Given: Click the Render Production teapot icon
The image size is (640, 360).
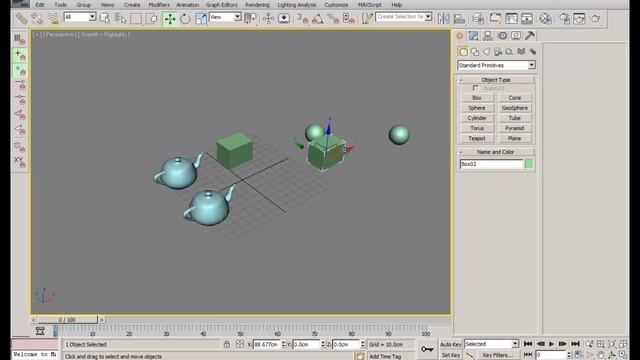Looking at the screenshot, I should [596, 18].
